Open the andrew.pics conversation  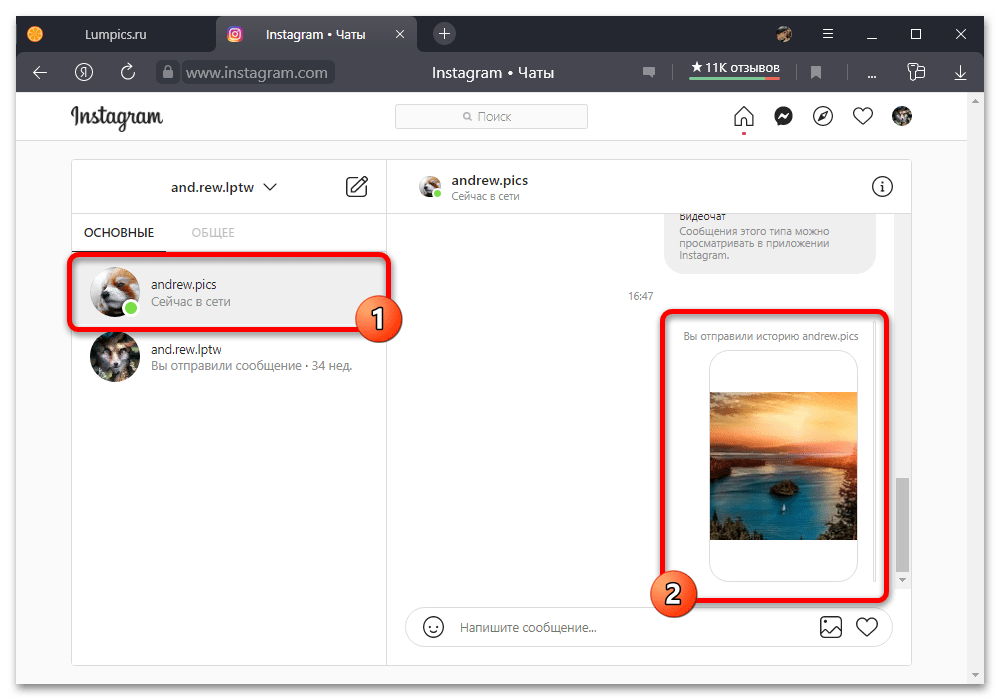pyautogui.click(x=228, y=293)
